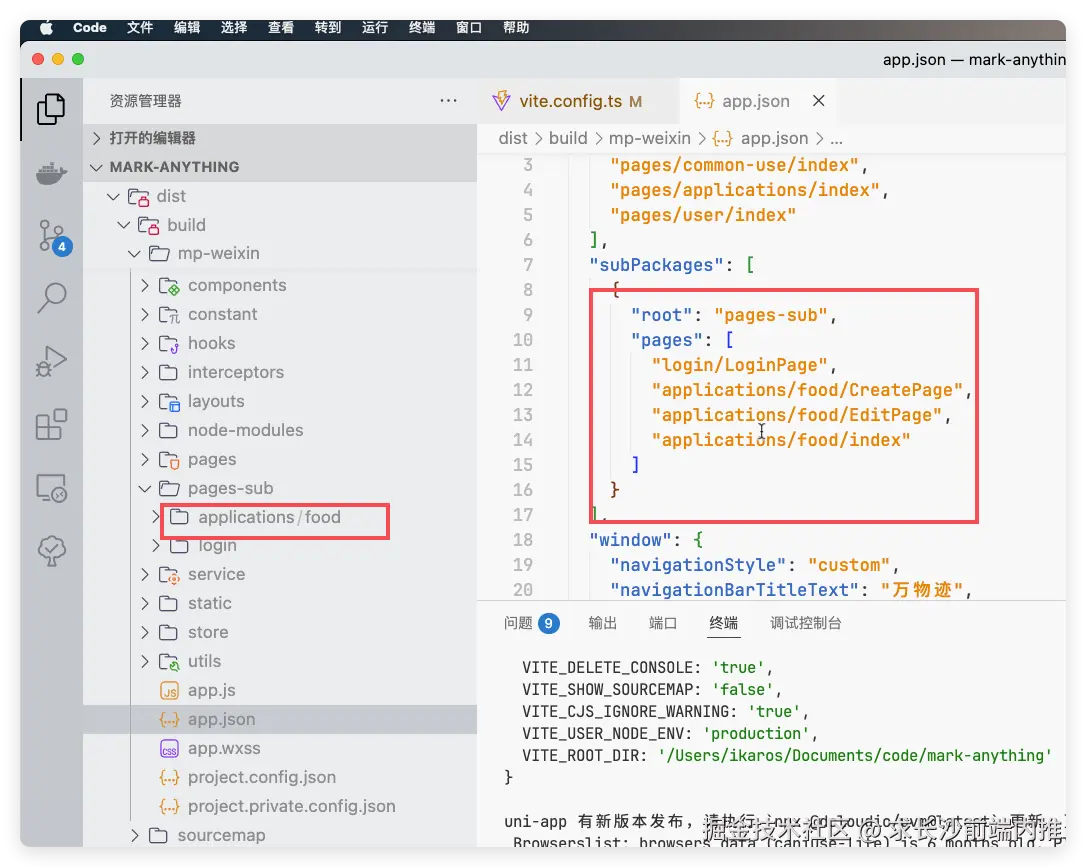Open the 文件 menu
1086x867 pixels.
(x=140, y=28)
